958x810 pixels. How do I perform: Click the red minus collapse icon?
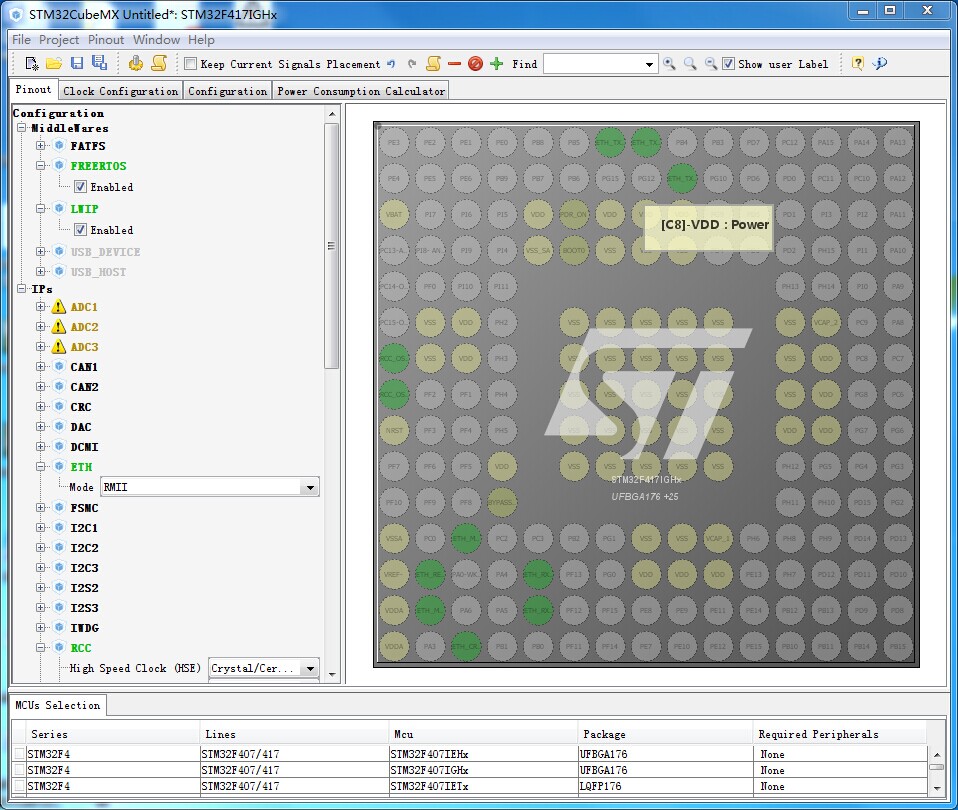coord(454,64)
